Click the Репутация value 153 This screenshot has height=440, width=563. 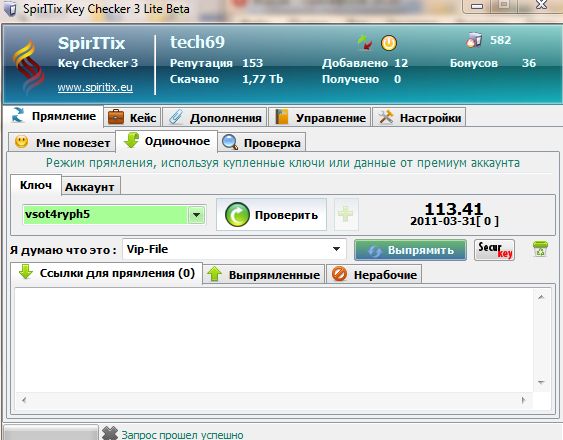coord(252,63)
